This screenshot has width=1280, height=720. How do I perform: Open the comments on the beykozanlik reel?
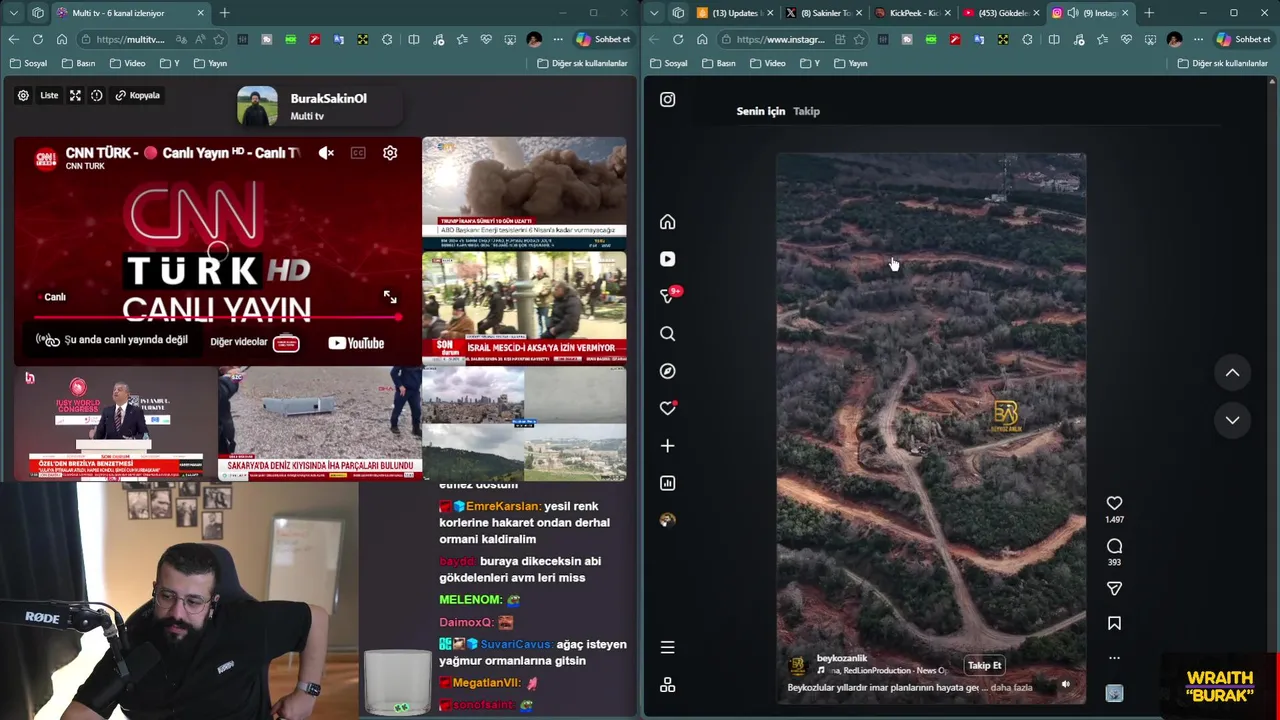[x=1114, y=546]
